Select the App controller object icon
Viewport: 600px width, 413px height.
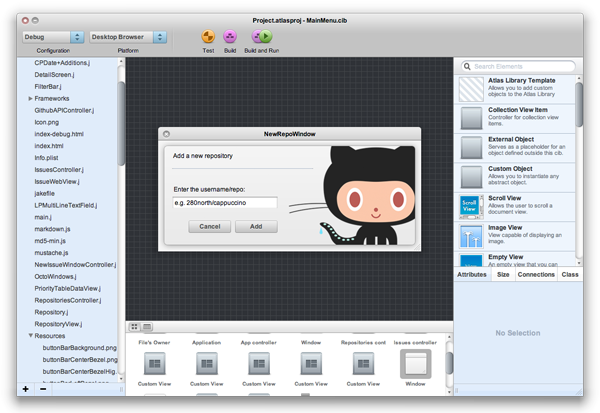click(259, 363)
